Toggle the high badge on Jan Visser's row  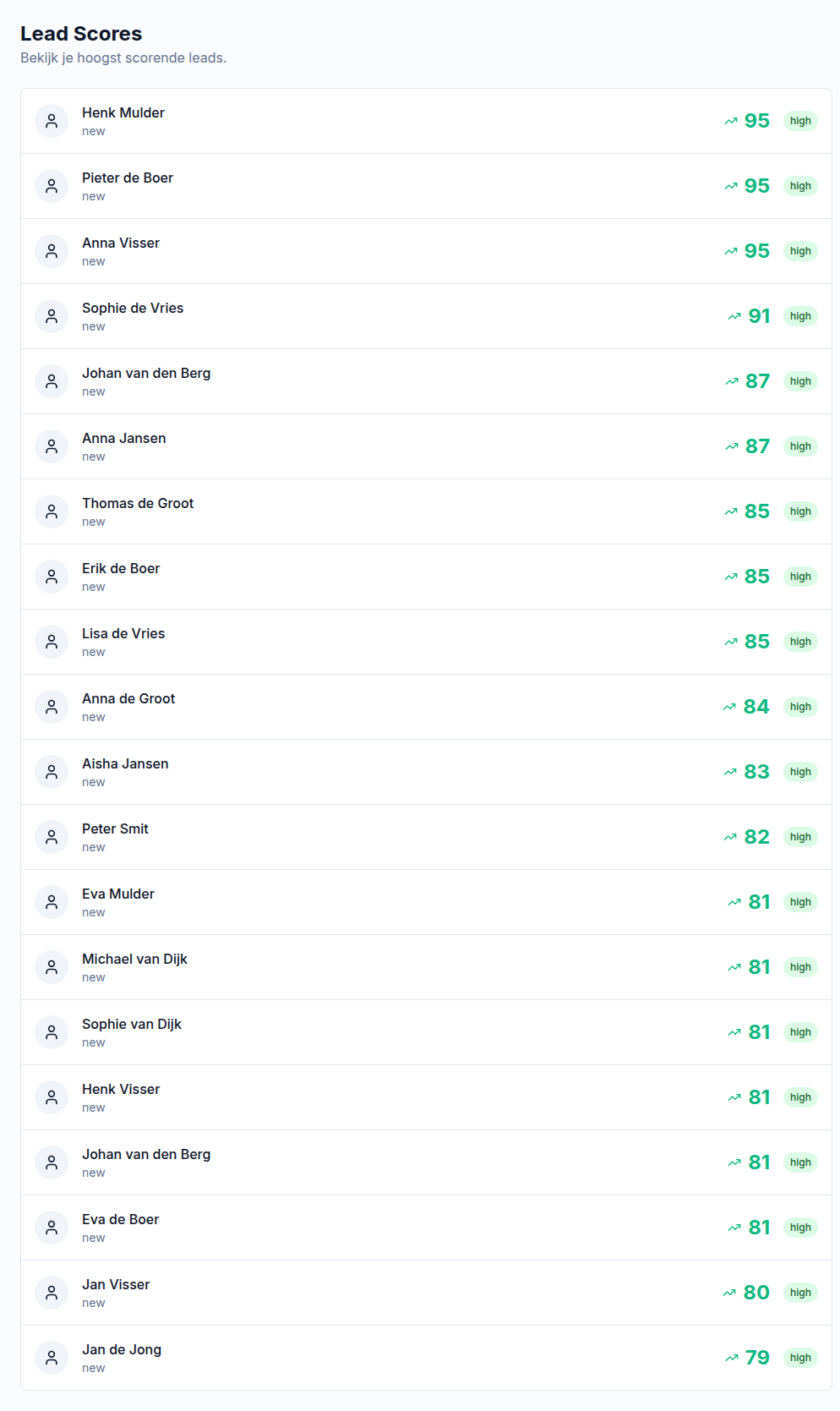click(799, 1292)
